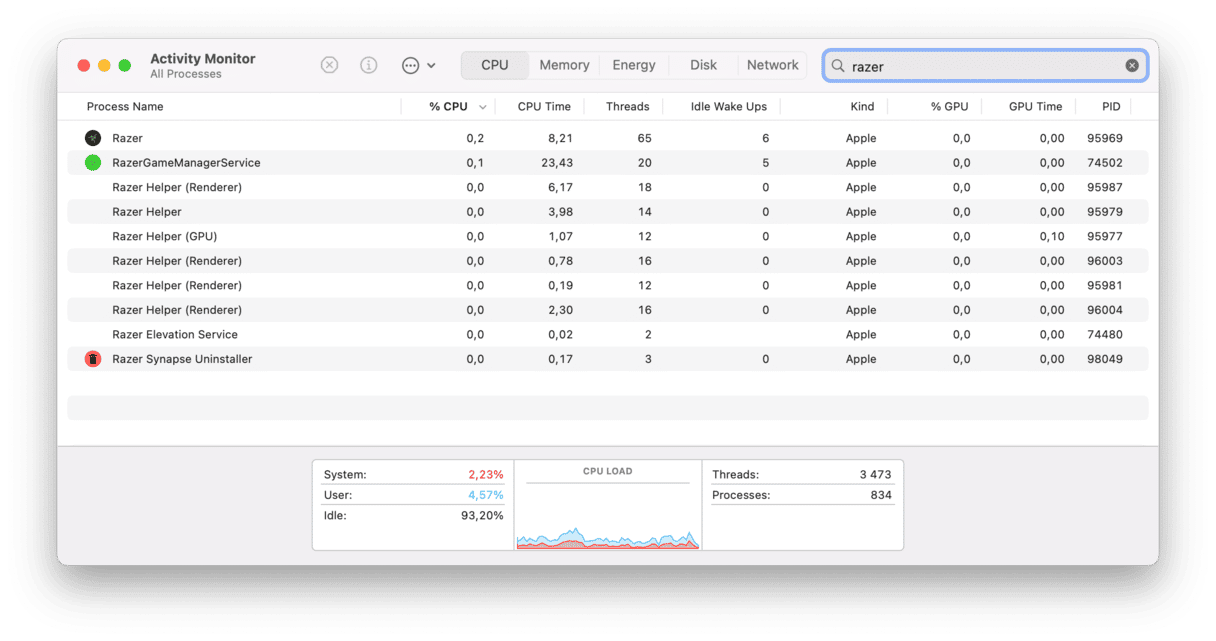Click the All Processes subtitle
This screenshot has width=1216, height=641.
pyautogui.click(x=186, y=74)
